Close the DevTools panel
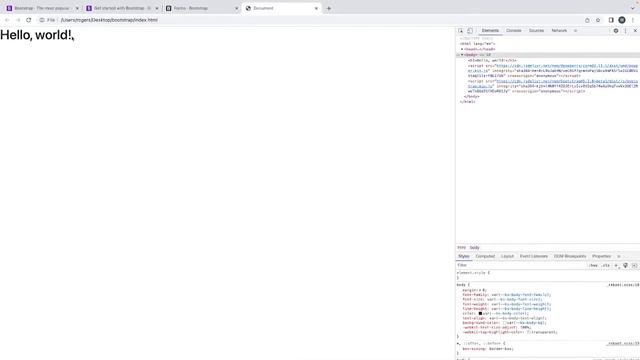 click(635, 31)
